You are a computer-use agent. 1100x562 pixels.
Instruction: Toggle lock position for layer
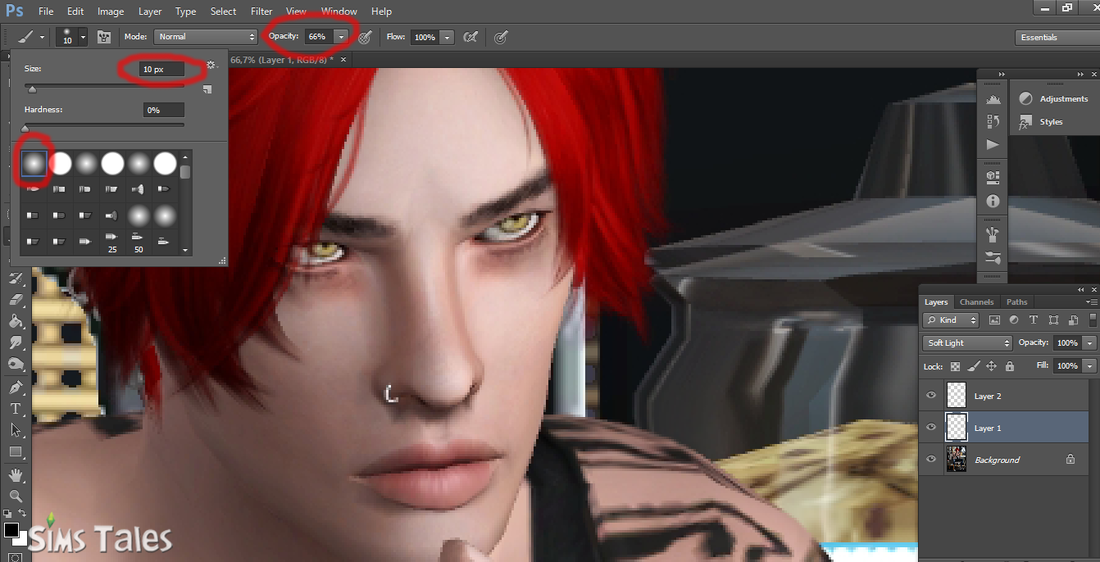[x=991, y=366]
